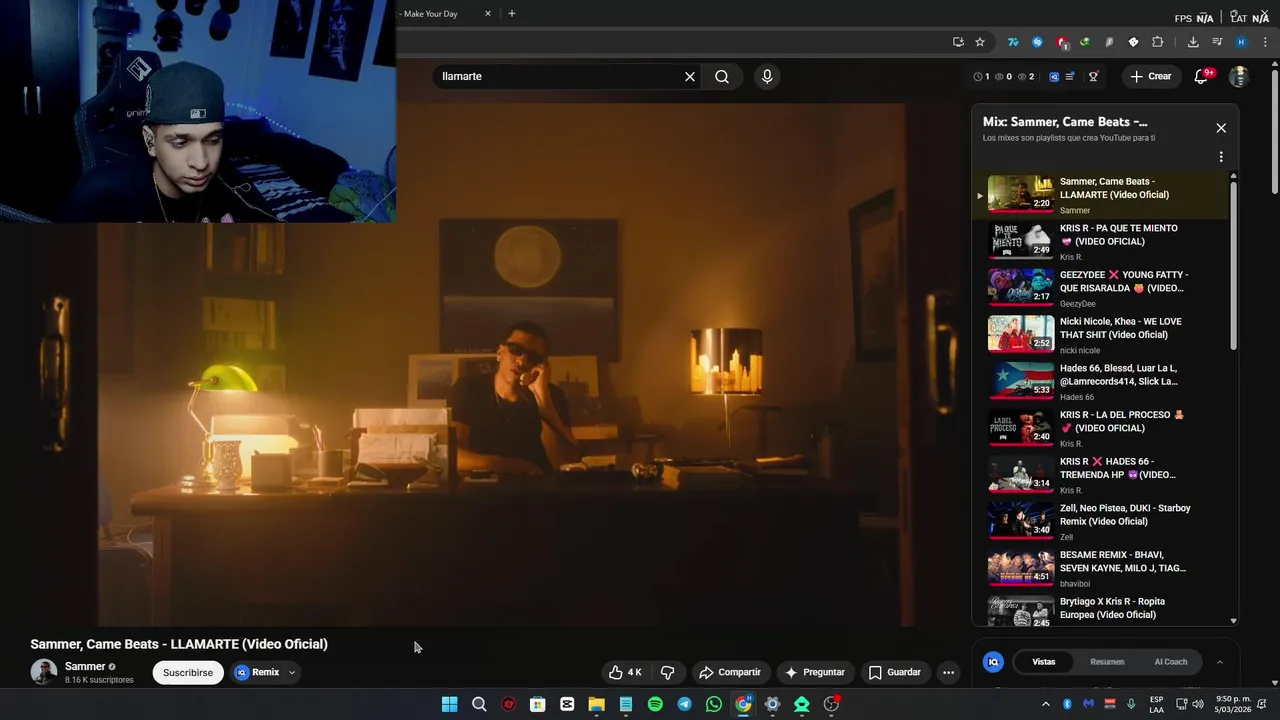Play KRIS R - PA QUE TE MIENTO
This screenshot has height=720, width=1280.
(1100, 241)
